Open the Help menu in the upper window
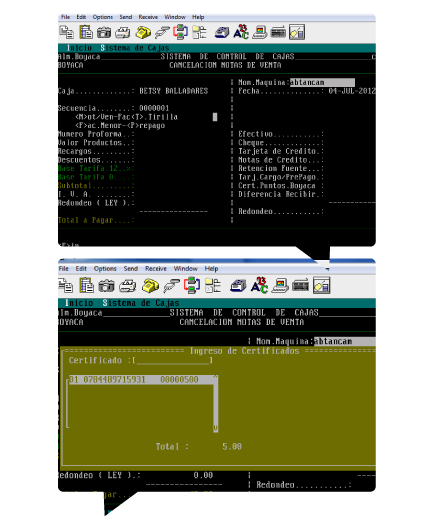441x521 pixels. pyautogui.click(x=198, y=17)
